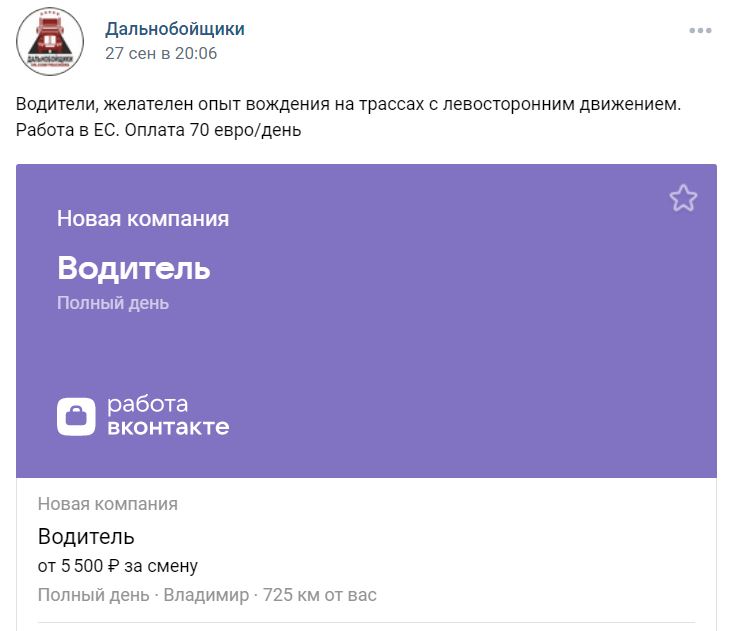Toggle the favorite star on vacancy card

[683, 198]
